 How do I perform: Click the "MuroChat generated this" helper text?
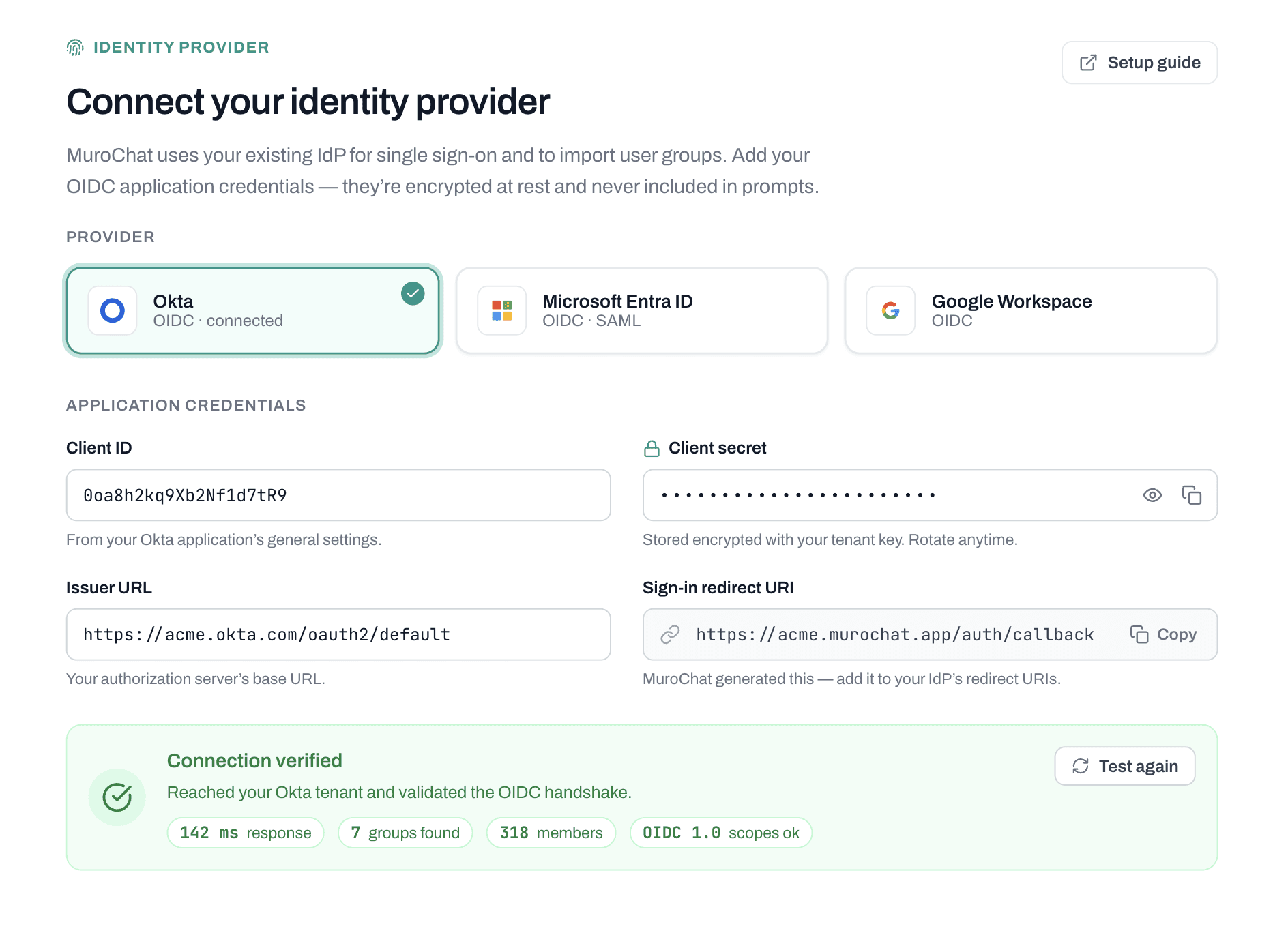tap(851, 679)
